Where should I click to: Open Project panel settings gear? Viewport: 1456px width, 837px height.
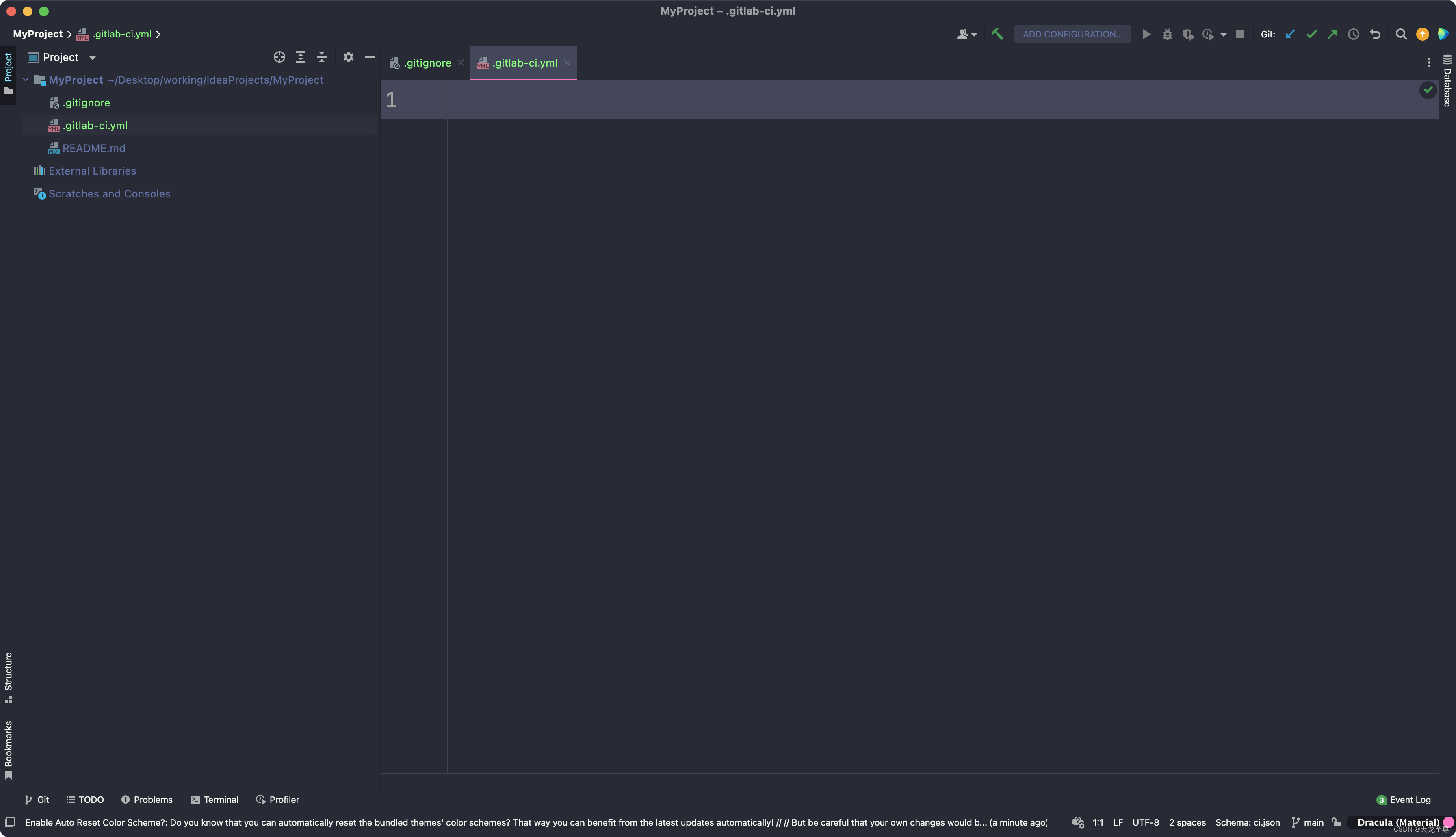point(348,57)
